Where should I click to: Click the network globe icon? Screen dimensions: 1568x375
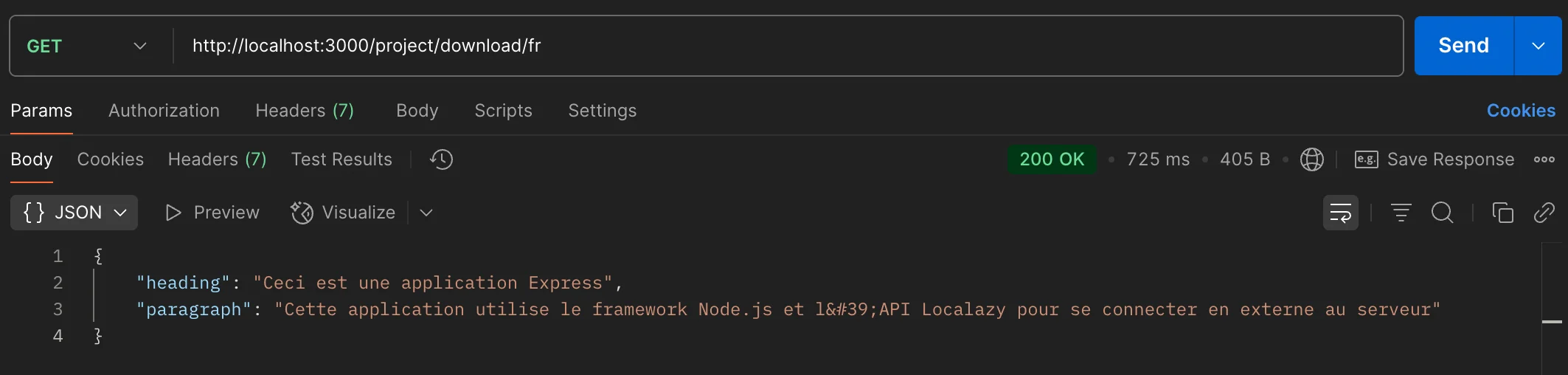click(1311, 159)
